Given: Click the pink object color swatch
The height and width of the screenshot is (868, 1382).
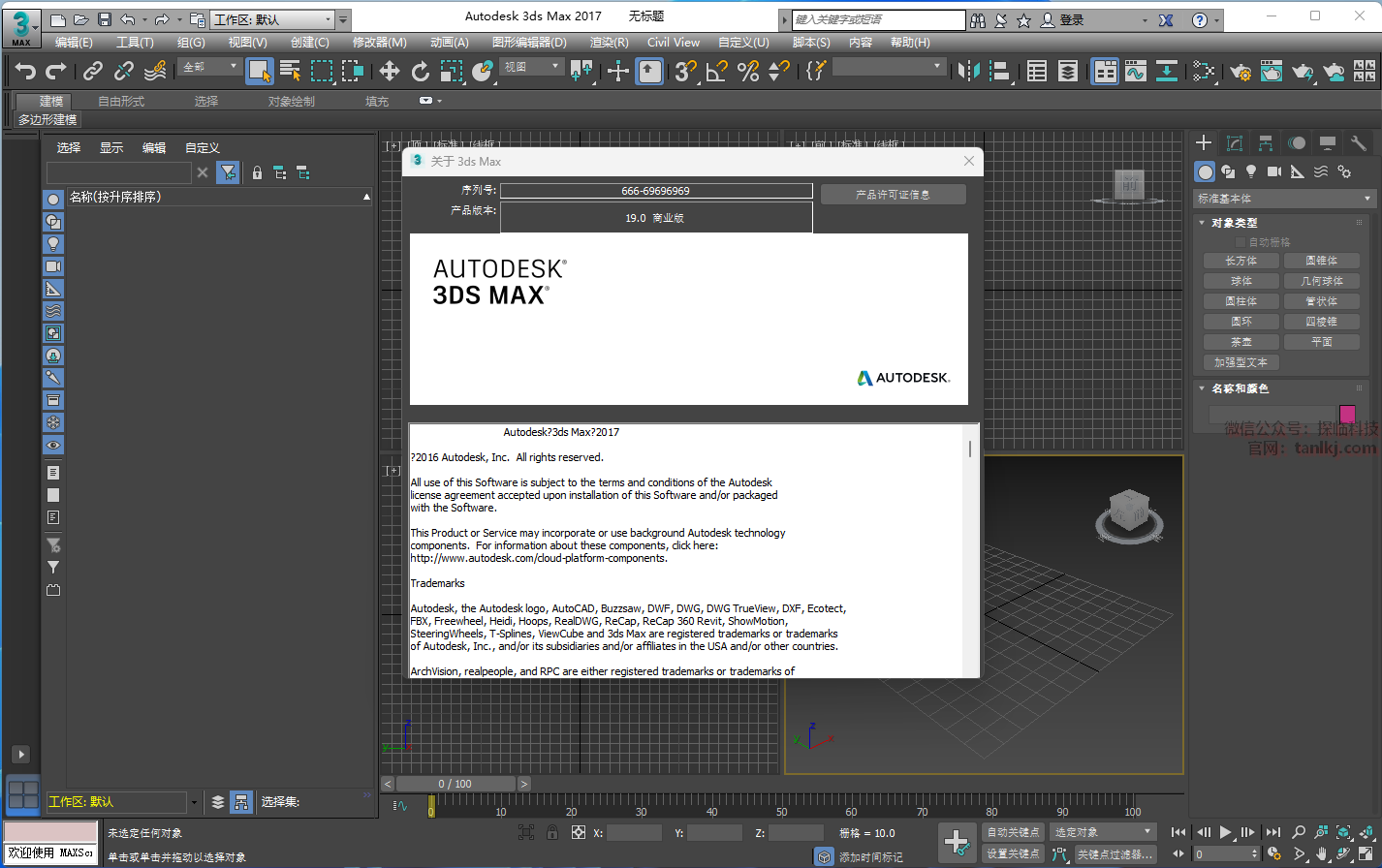Looking at the screenshot, I should 1347,414.
